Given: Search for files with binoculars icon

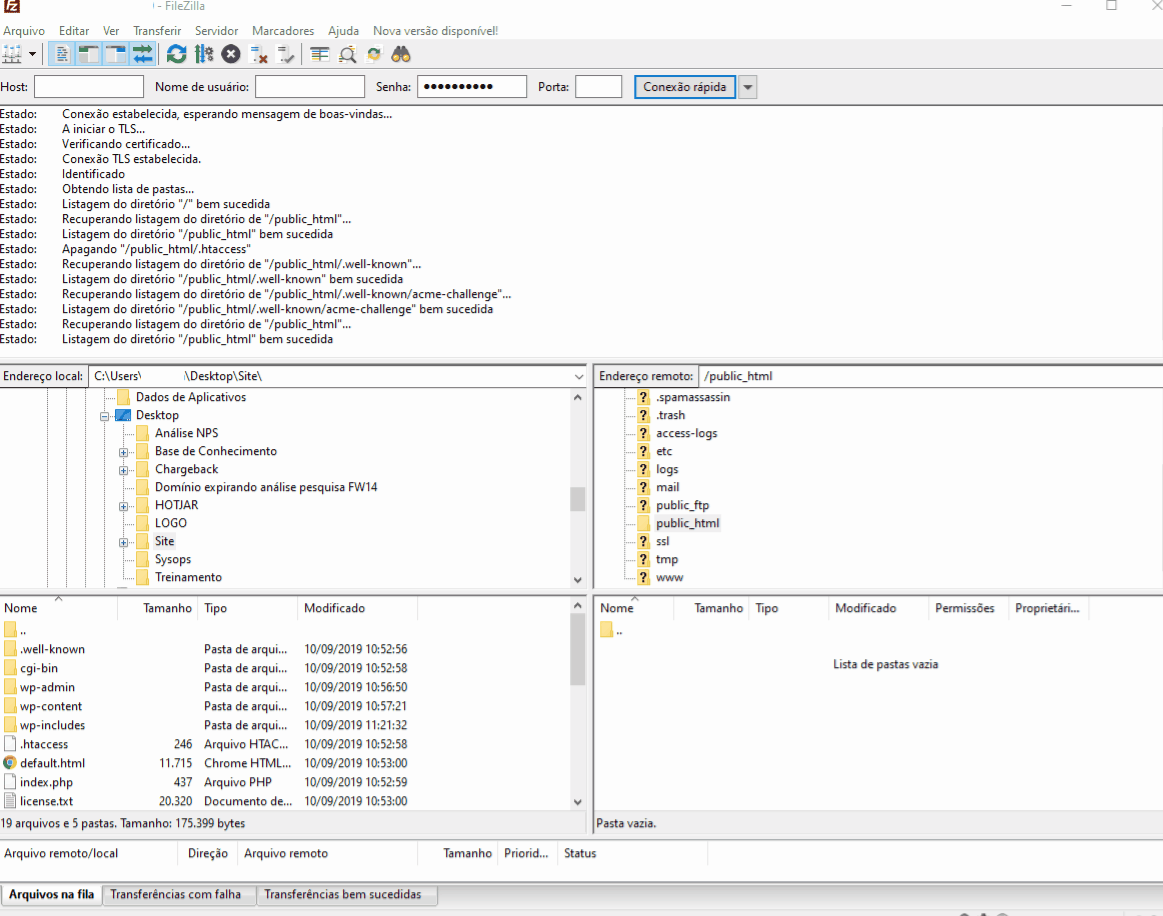Looking at the screenshot, I should [401, 54].
